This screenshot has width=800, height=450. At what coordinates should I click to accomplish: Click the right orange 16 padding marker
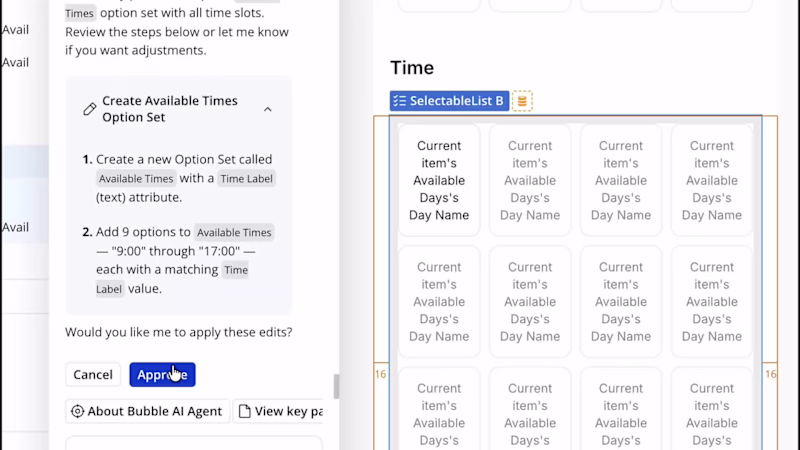coord(770,374)
